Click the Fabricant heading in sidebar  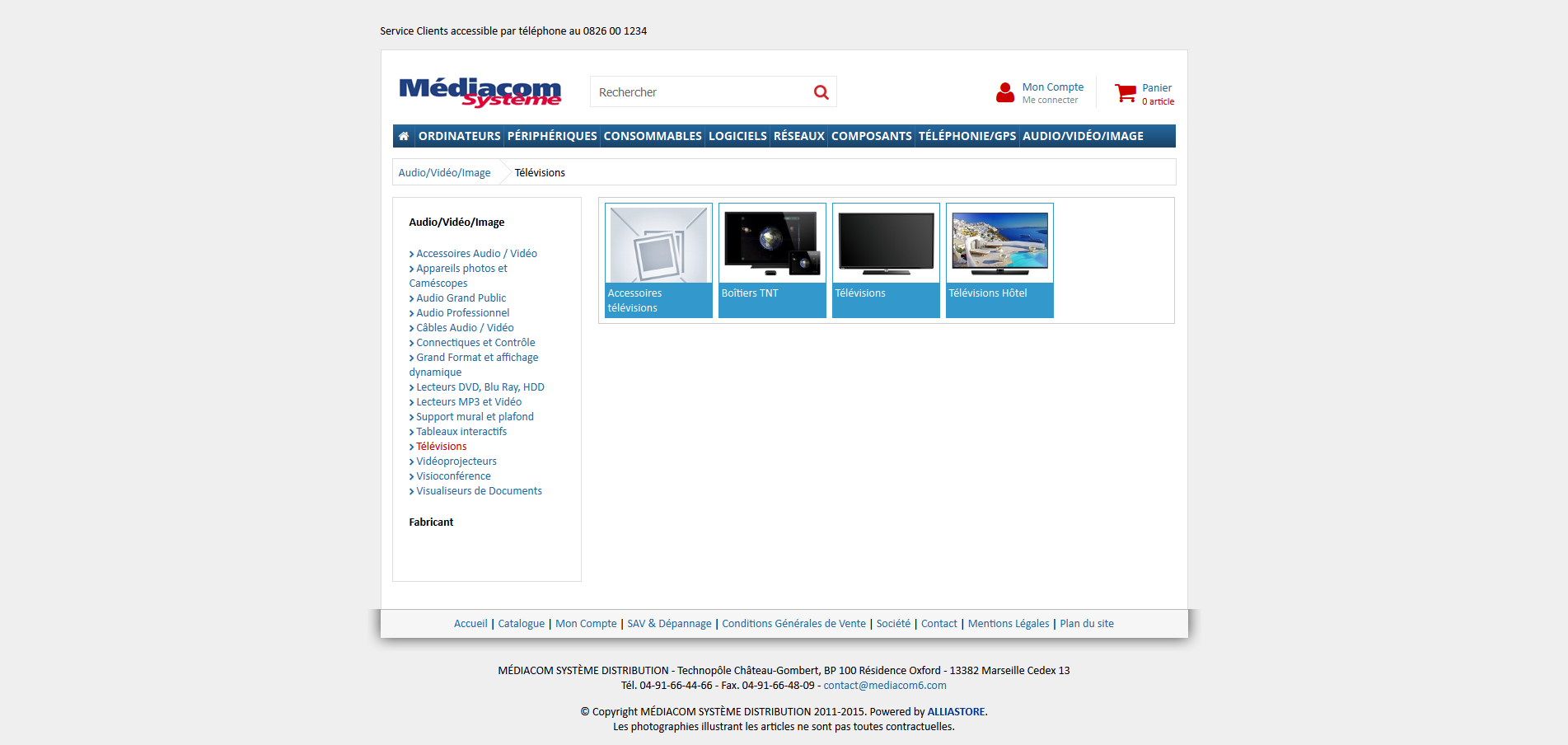[x=431, y=522]
